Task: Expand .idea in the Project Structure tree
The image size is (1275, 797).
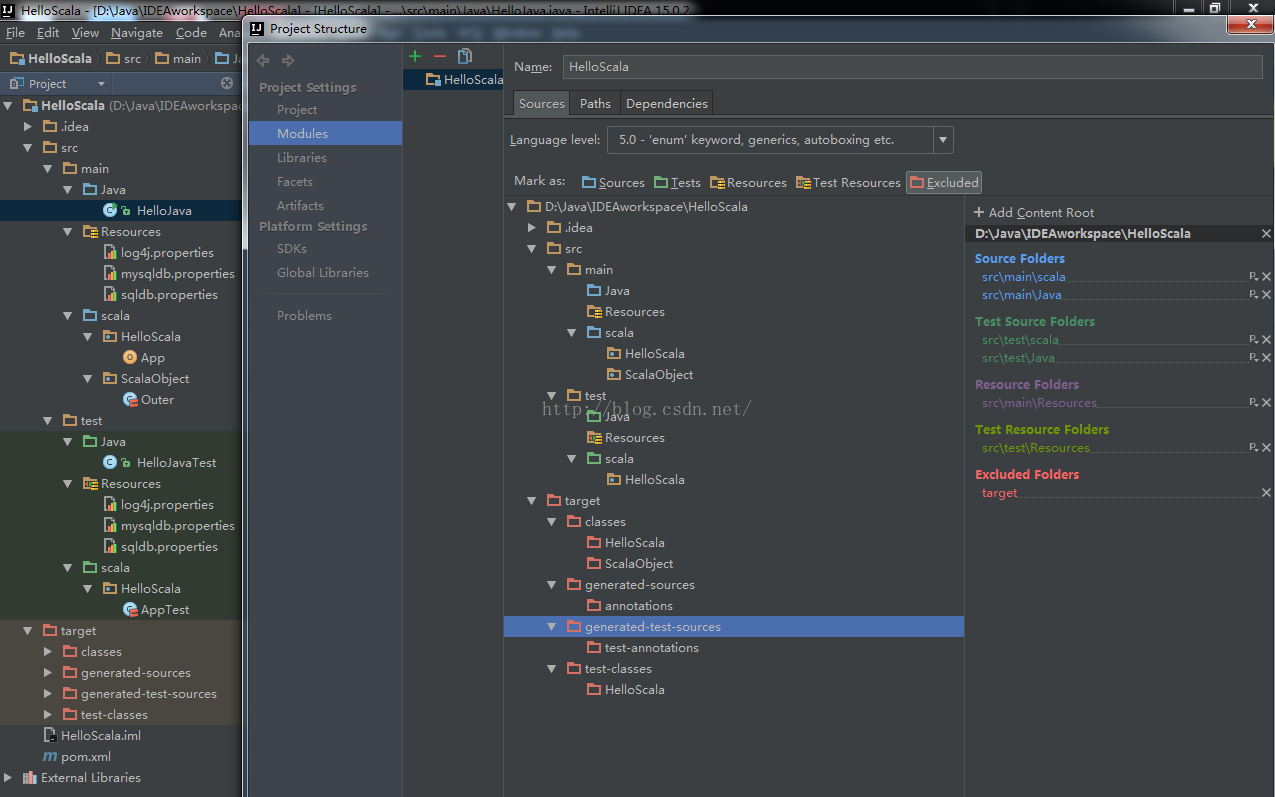Action: (532, 227)
